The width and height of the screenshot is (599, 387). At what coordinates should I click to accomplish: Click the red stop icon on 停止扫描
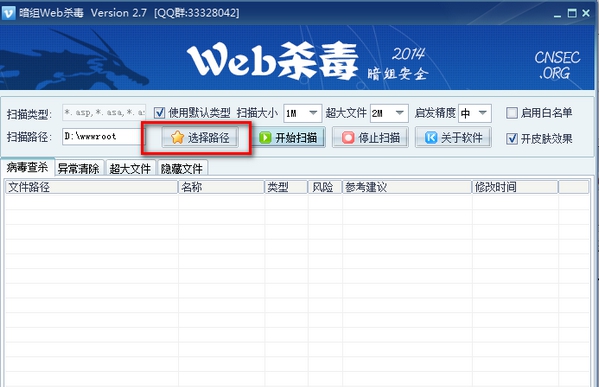[x=348, y=138]
